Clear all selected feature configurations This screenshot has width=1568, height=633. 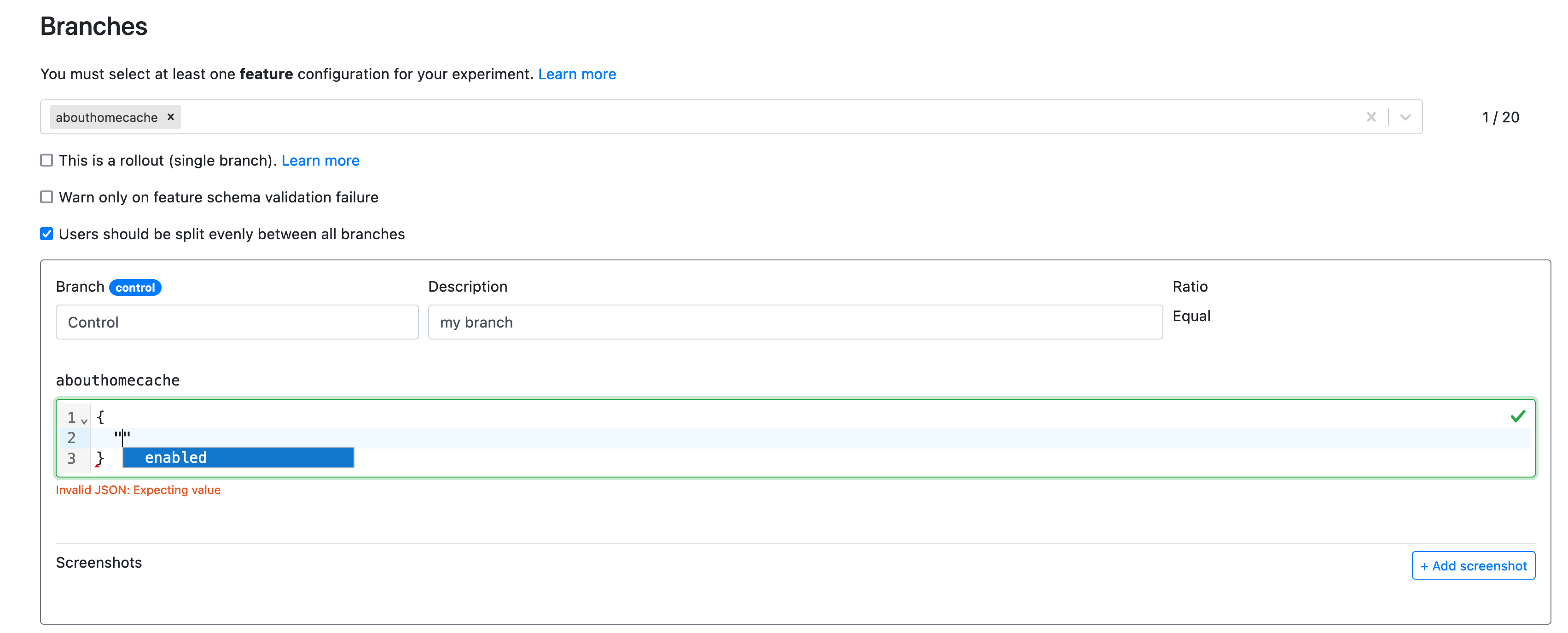click(x=1371, y=117)
